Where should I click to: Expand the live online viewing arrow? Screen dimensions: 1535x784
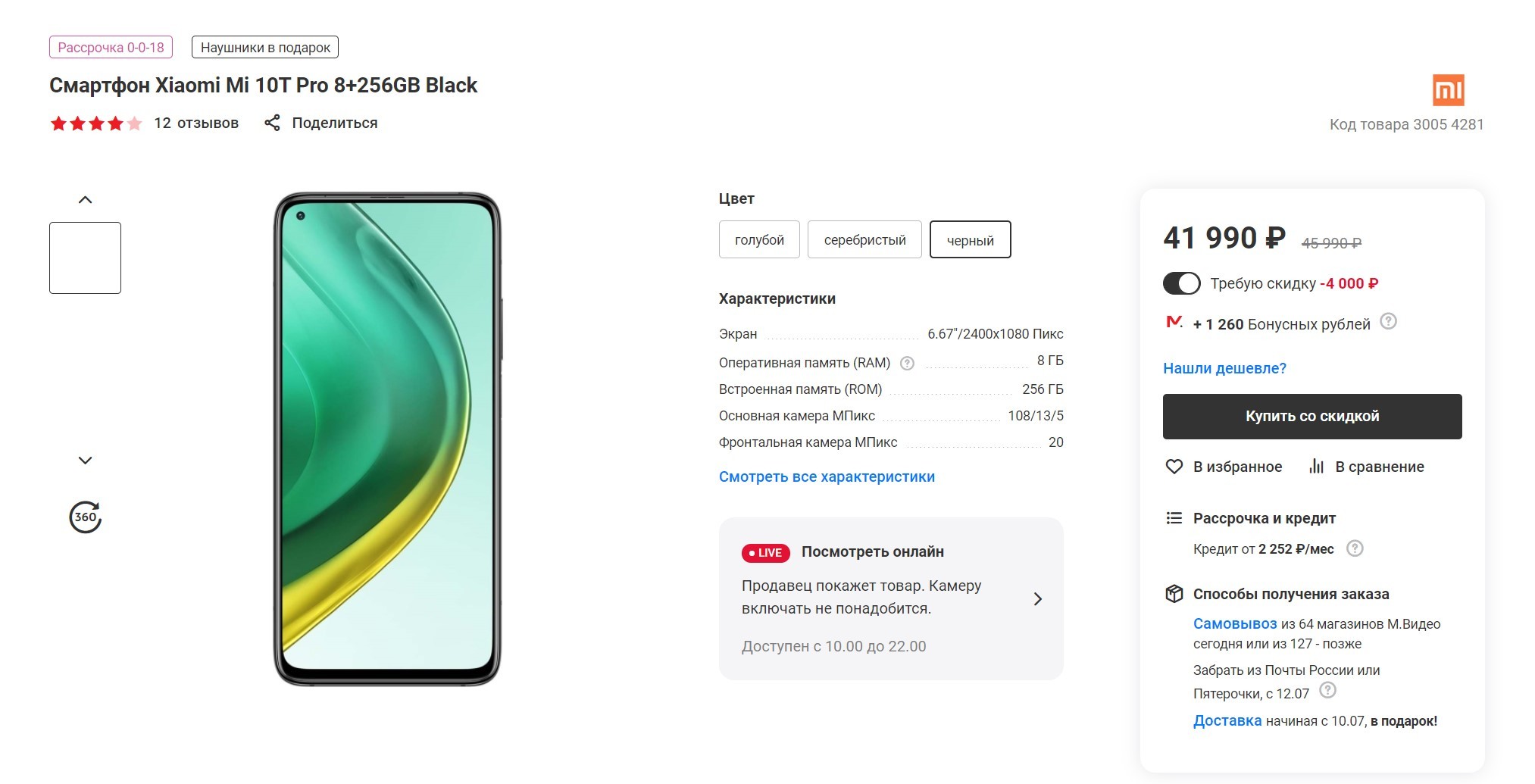(1038, 599)
